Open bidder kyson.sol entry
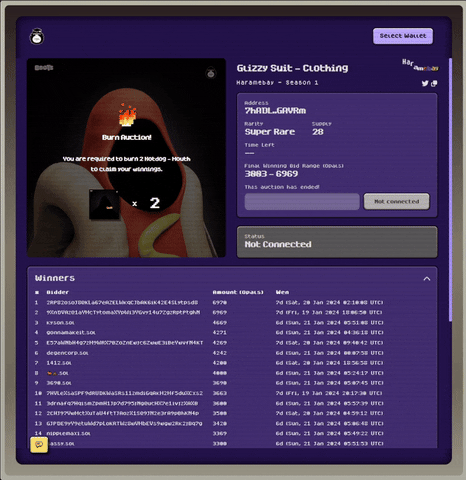Viewport: 466px width, 480px height. click(x=60, y=323)
